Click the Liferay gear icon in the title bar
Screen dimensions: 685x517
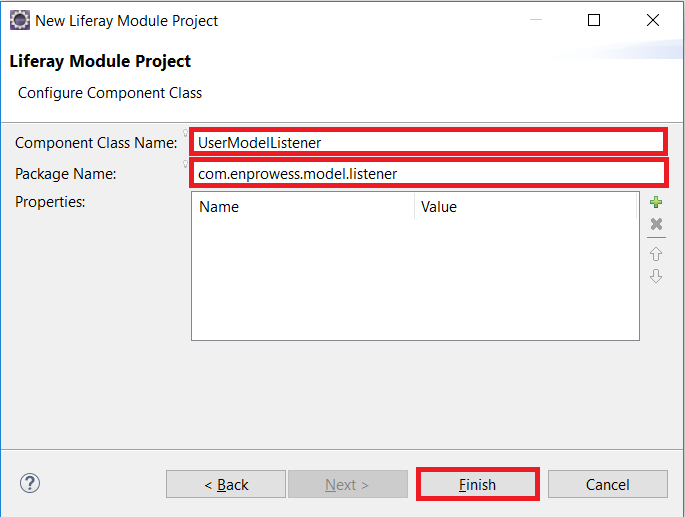coord(20,21)
